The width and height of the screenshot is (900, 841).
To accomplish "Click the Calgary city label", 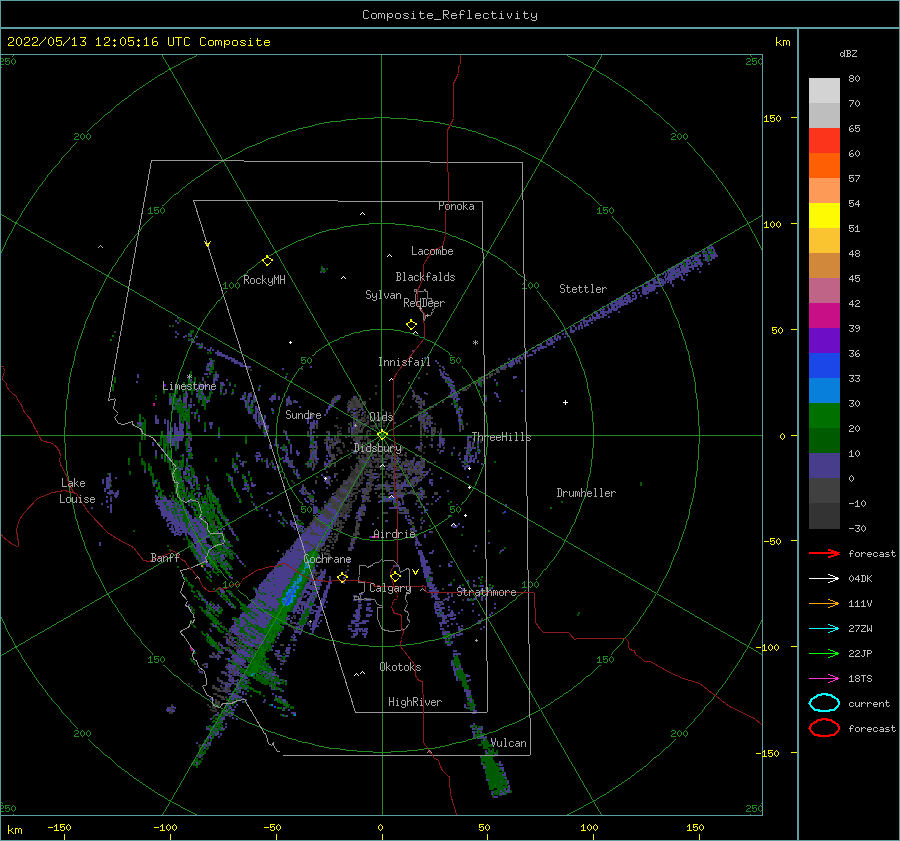I will point(390,588).
